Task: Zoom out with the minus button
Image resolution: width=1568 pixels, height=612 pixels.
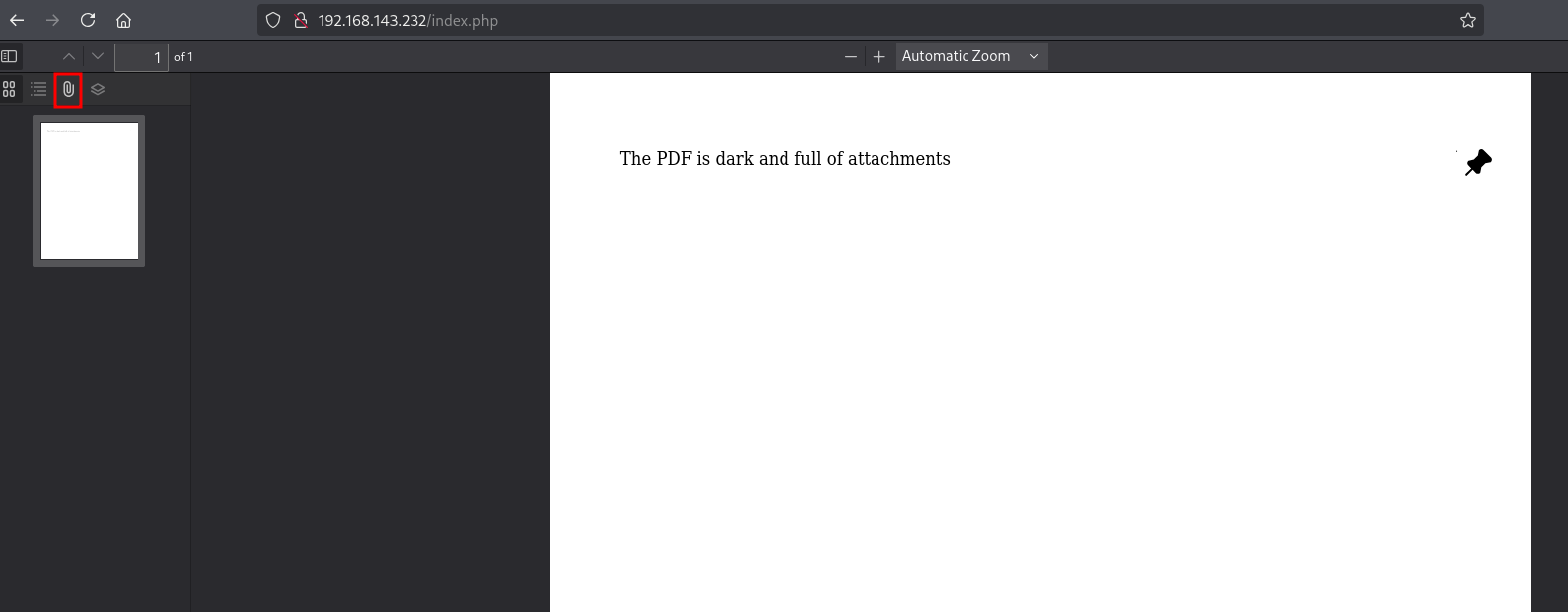Action: [x=850, y=57]
